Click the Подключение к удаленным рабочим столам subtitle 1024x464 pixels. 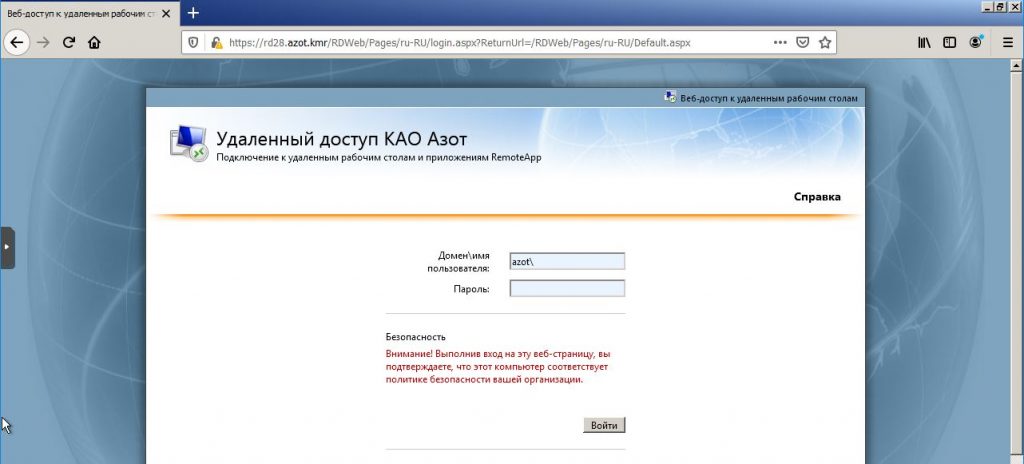(379, 157)
